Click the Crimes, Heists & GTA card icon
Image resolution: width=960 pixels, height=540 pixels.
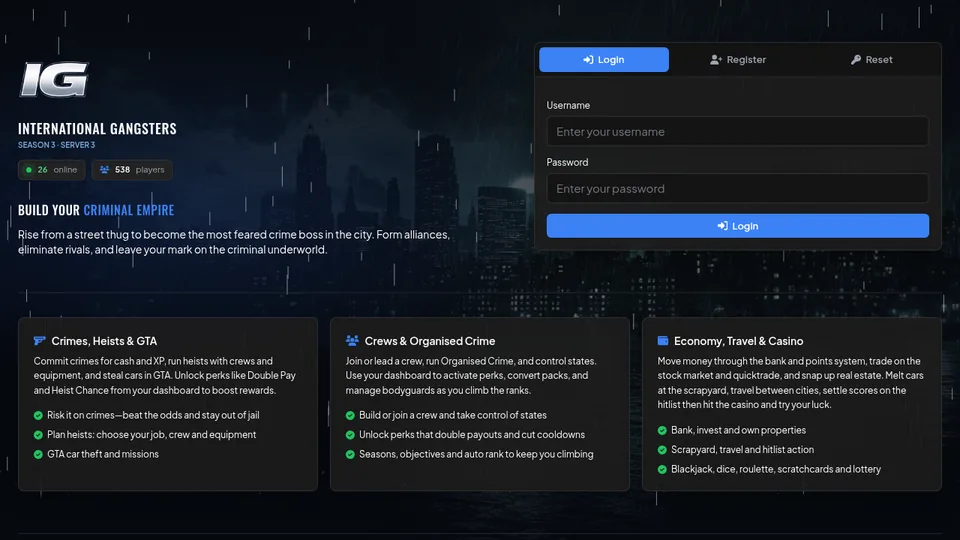coord(40,340)
